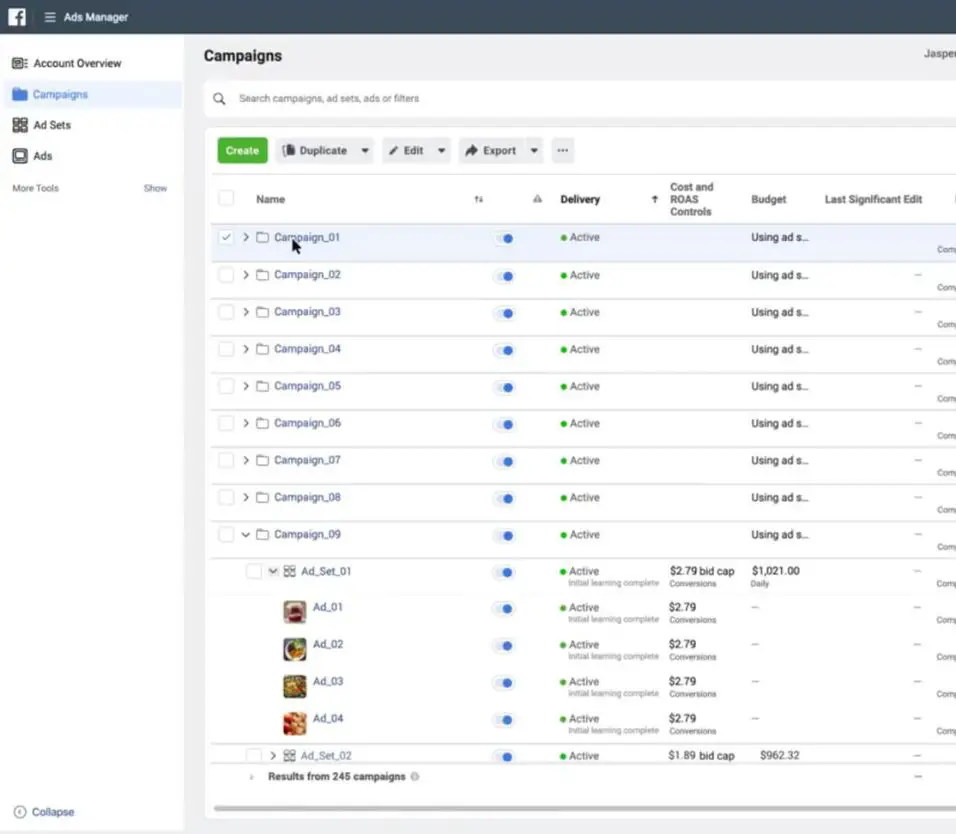Click Results from 245 campaigns text

pos(337,777)
